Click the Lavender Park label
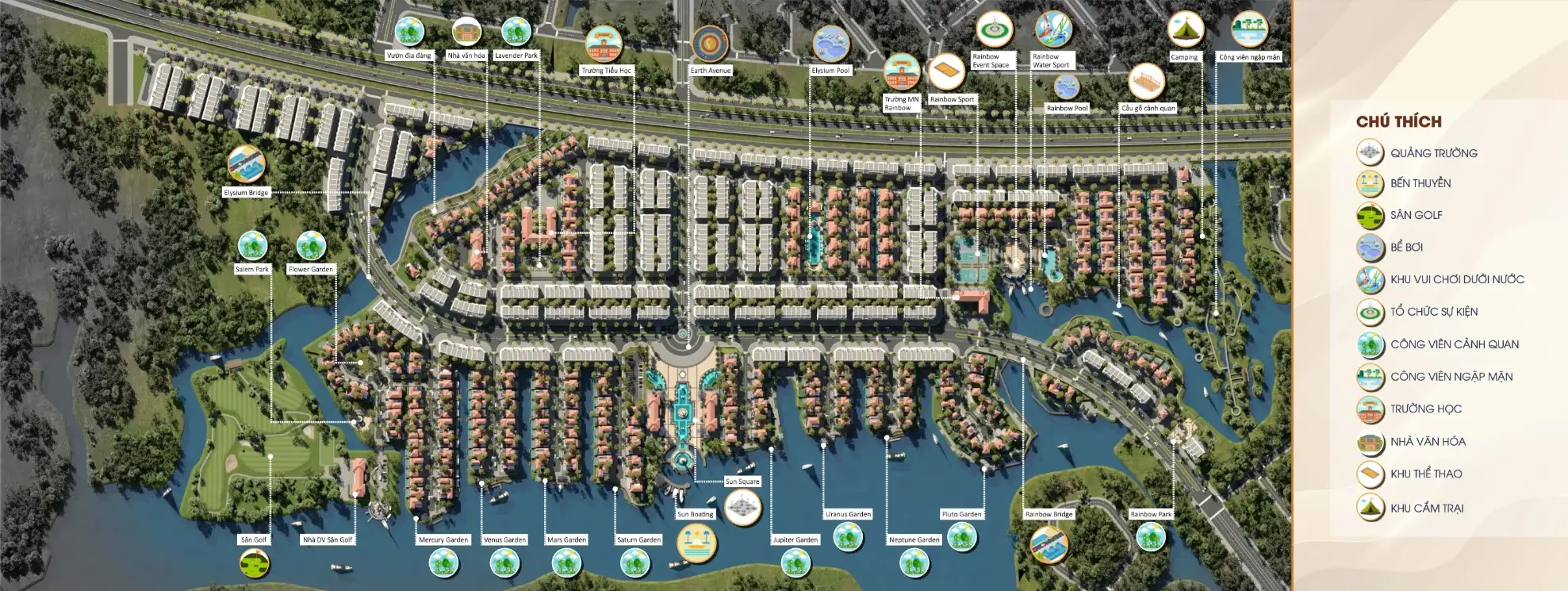 [x=516, y=56]
